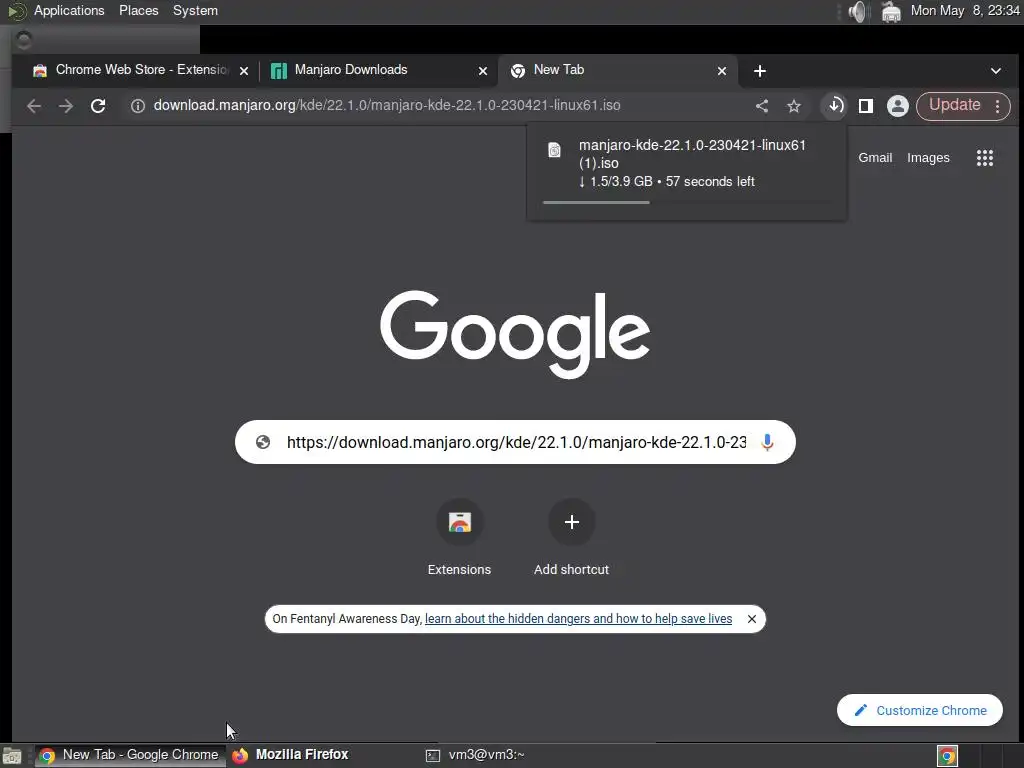Open the Fentanyl Awareness Day link
Image resolution: width=1024 pixels, height=768 pixels.
pos(578,618)
